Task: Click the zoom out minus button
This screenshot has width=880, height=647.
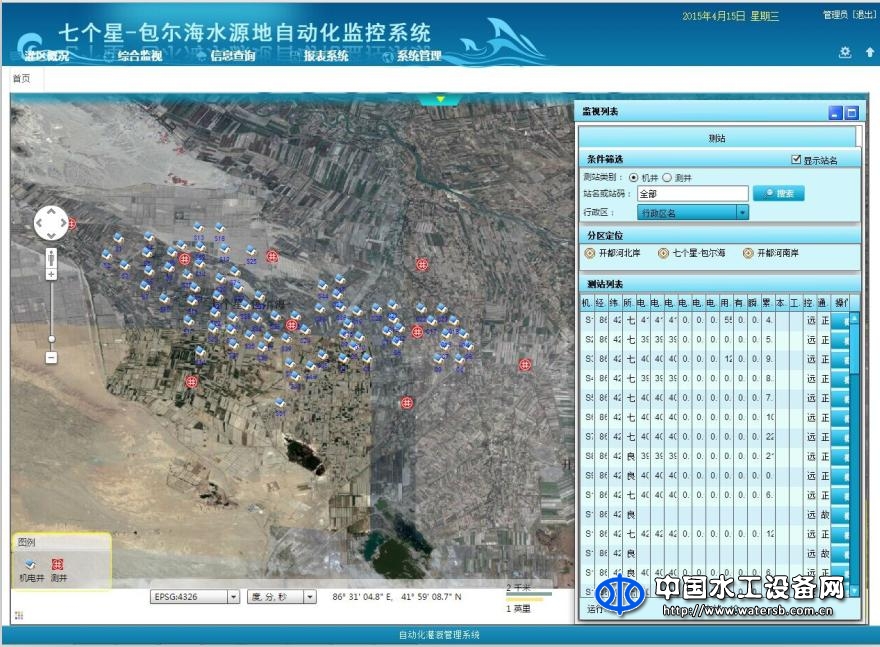Action: click(51, 357)
